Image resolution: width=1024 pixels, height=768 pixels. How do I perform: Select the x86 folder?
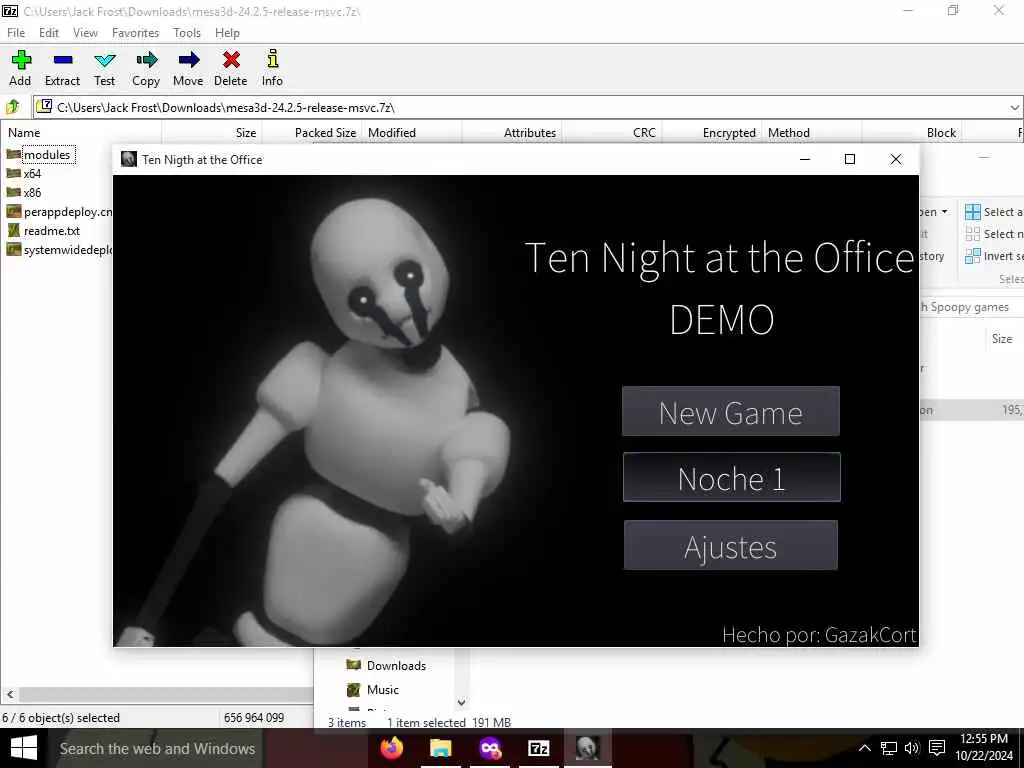click(x=24, y=193)
